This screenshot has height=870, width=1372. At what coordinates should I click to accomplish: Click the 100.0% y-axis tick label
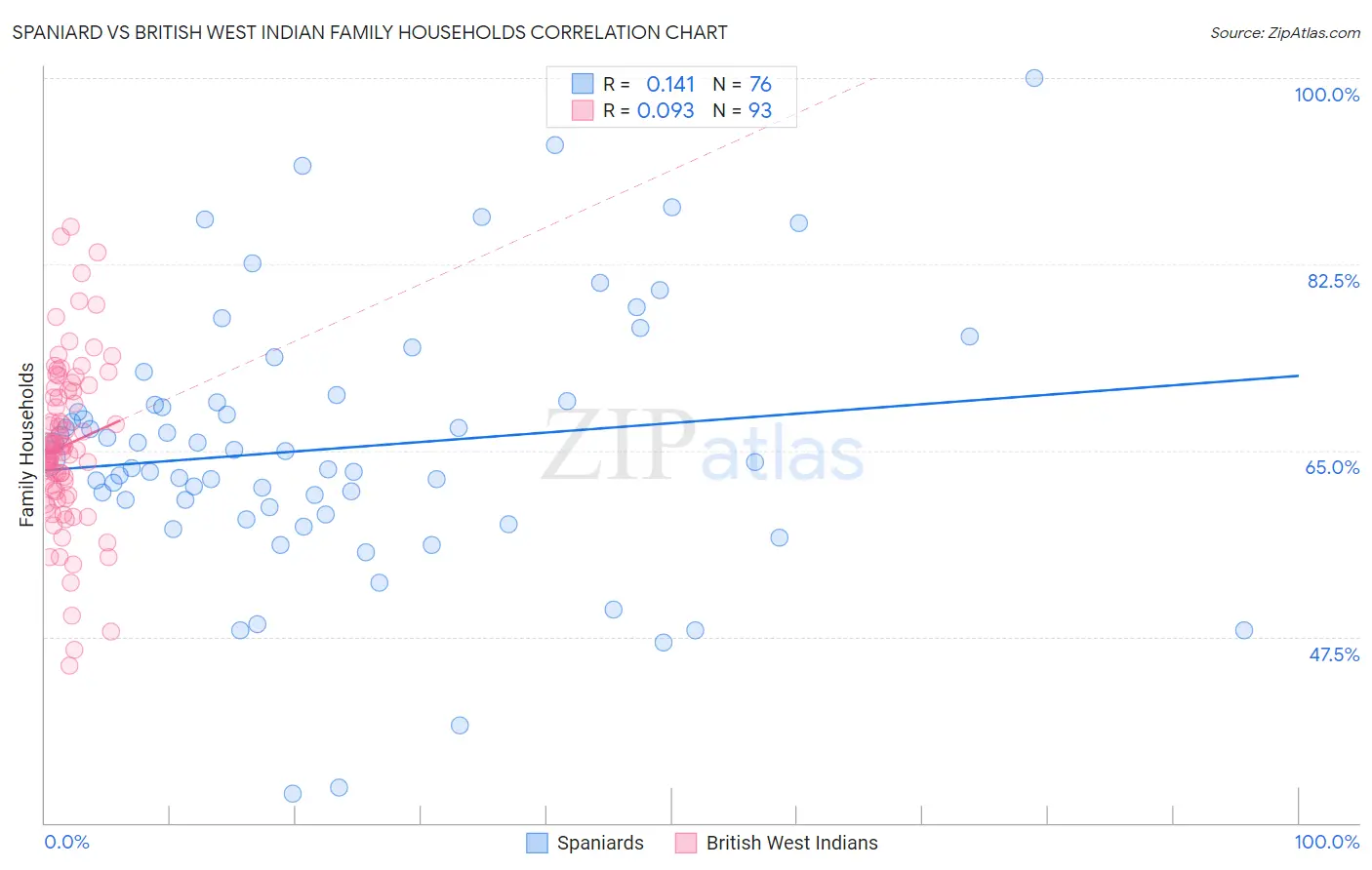click(x=1326, y=95)
